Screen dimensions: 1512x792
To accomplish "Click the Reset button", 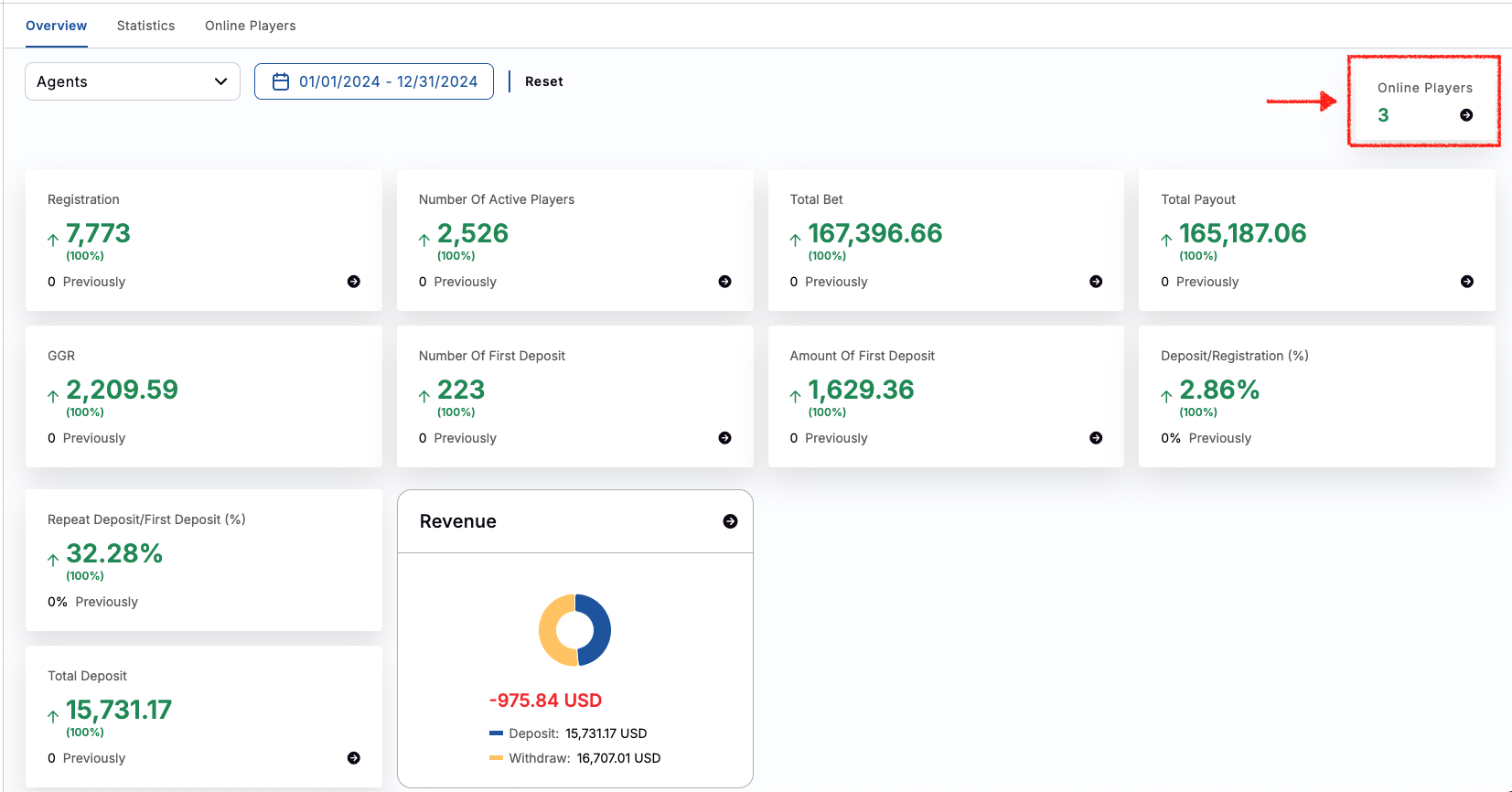I will 543,81.
